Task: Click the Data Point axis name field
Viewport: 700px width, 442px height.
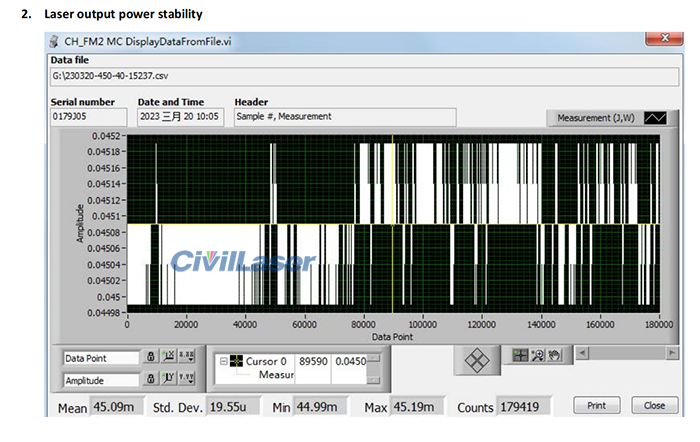Action: coord(99,358)
